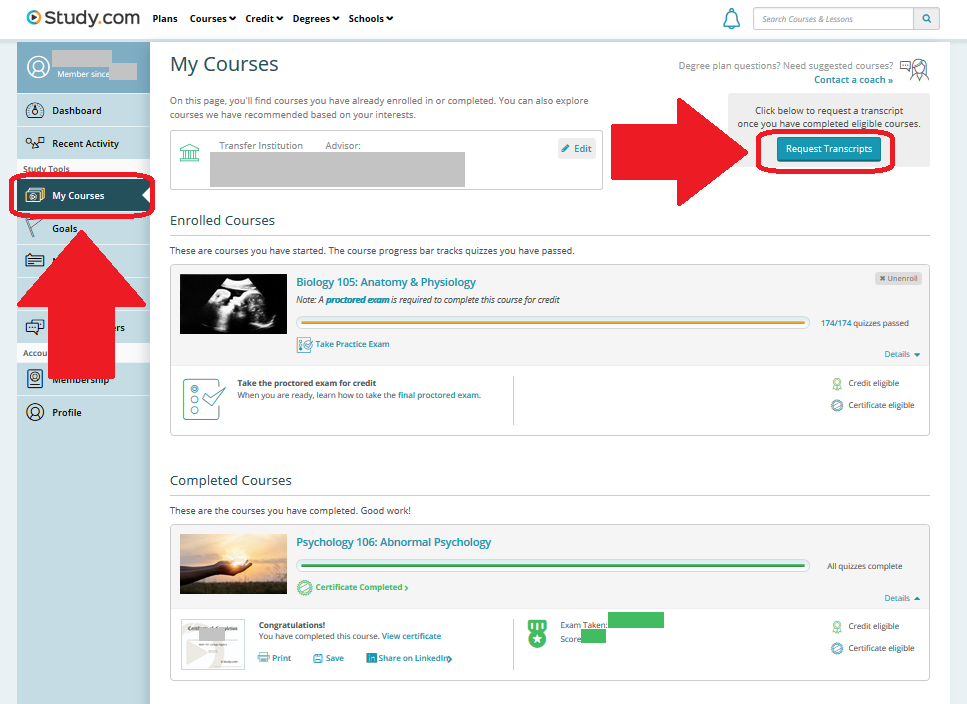Click the Study.com logo
Screen dimensions: 967x704
click(83, 18)
